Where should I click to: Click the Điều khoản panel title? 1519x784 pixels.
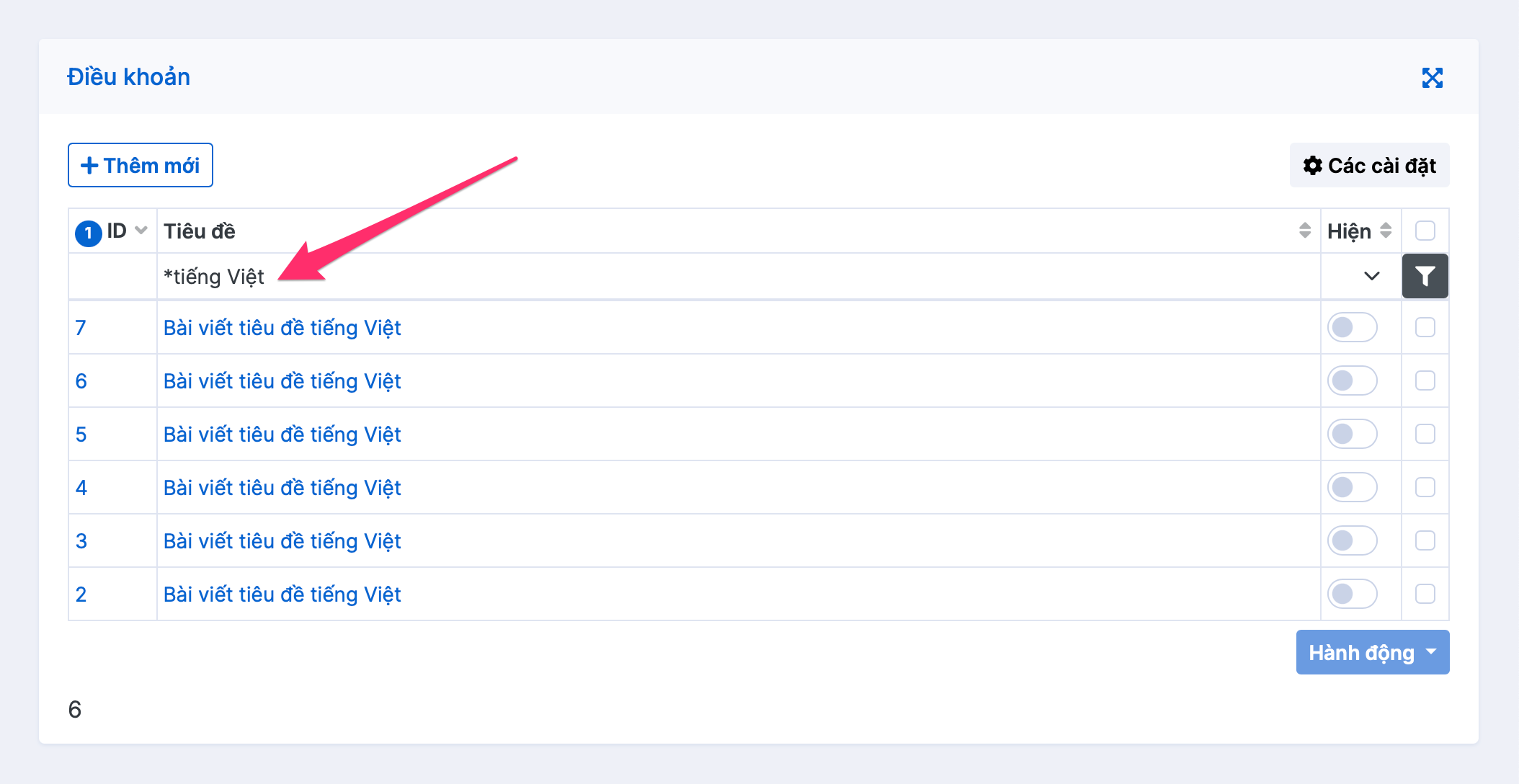[x=129, y=77]
